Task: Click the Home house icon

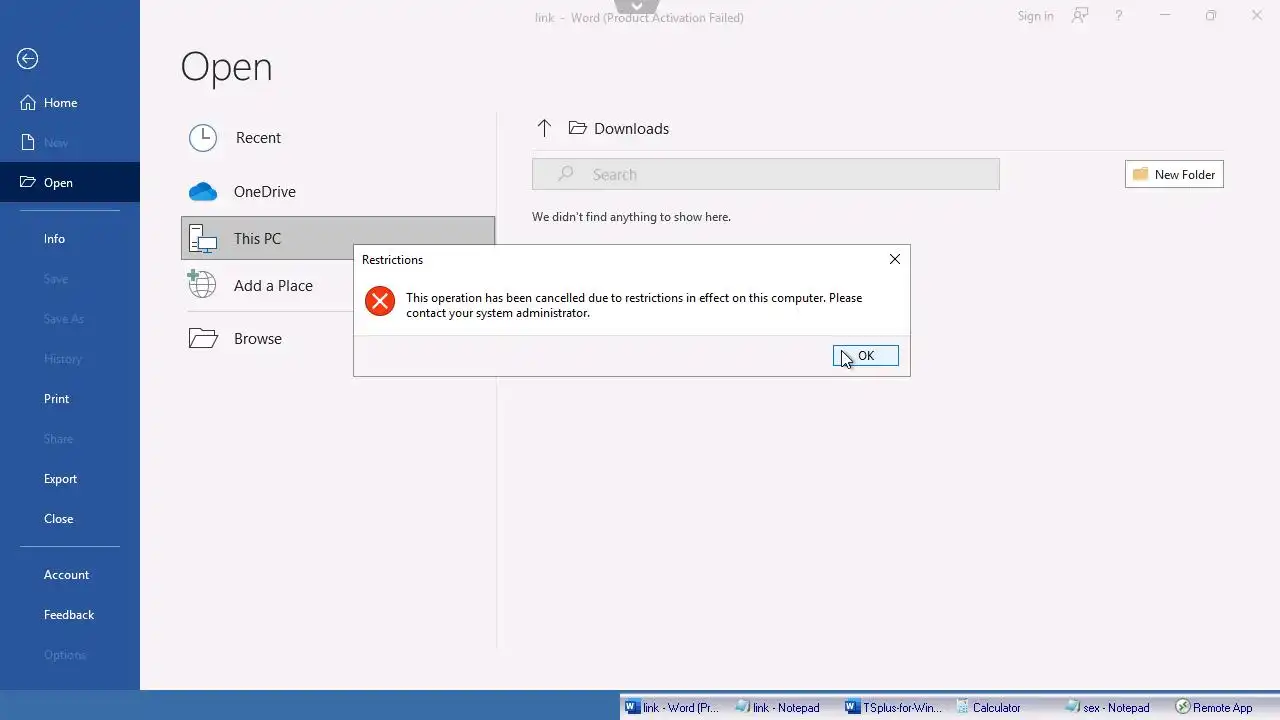Action: pos(28,103)
